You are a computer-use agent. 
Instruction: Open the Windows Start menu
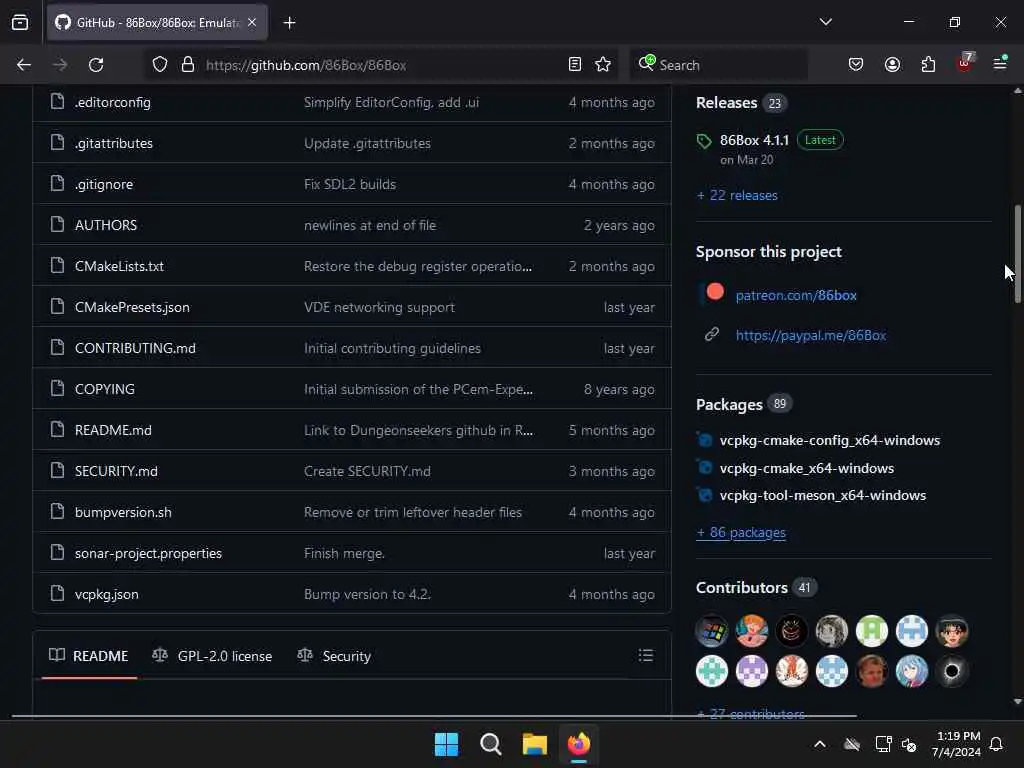coord(446,744)
